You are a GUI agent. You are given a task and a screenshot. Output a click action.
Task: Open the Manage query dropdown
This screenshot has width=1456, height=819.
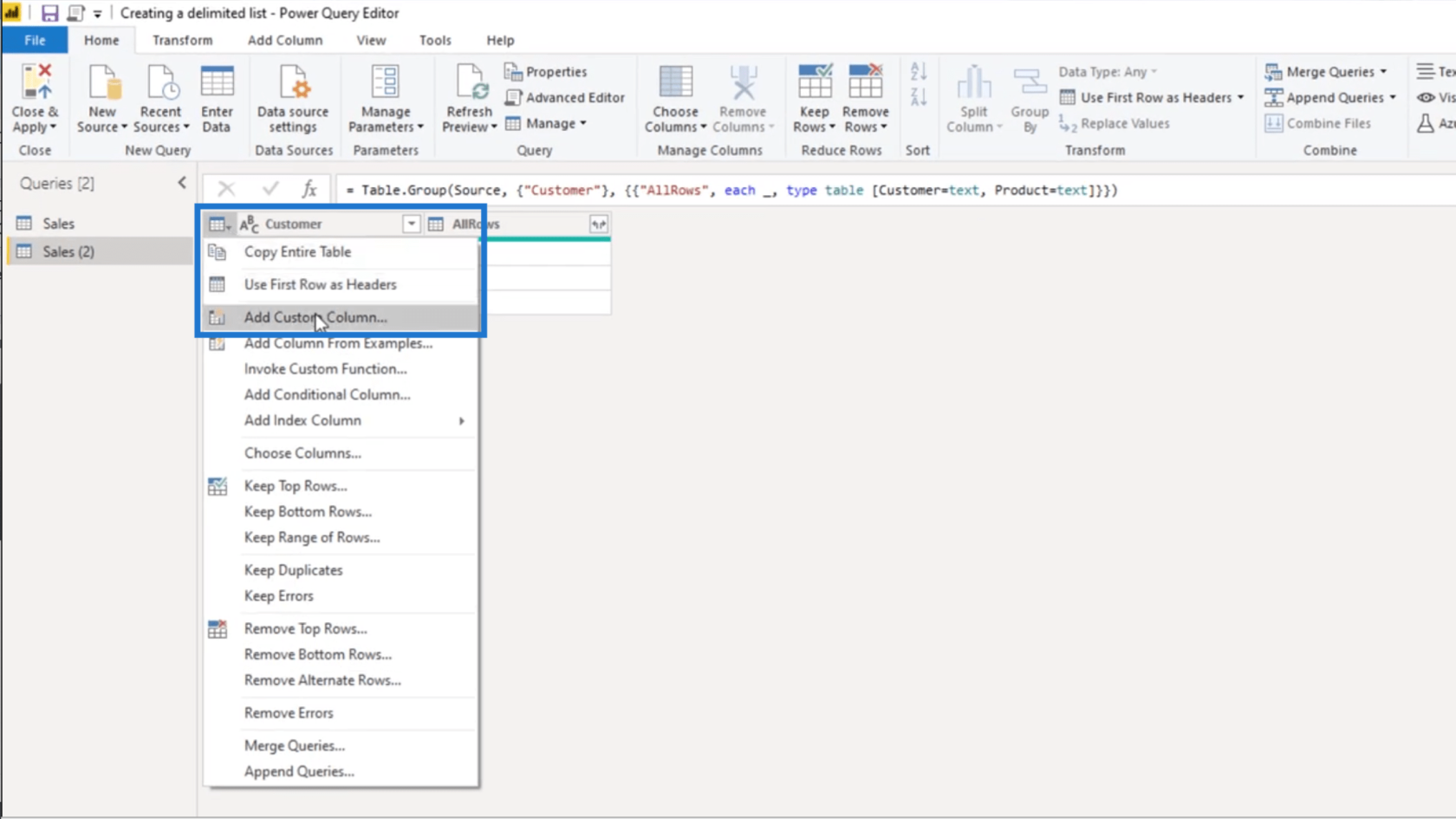pyautogui.click(x=546, y=124)
